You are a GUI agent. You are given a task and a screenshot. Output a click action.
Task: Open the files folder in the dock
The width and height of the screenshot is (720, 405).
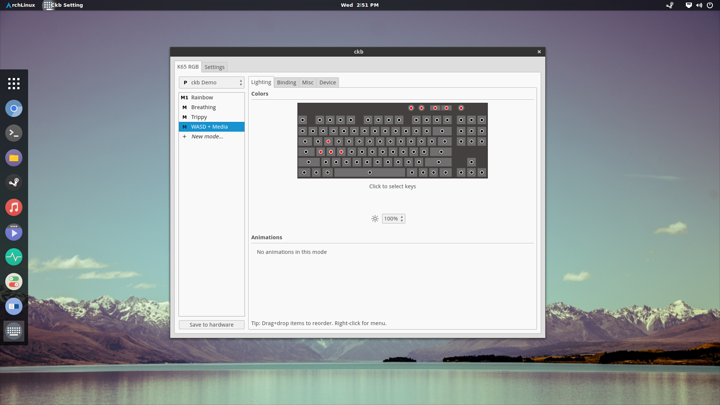point(14,158)
